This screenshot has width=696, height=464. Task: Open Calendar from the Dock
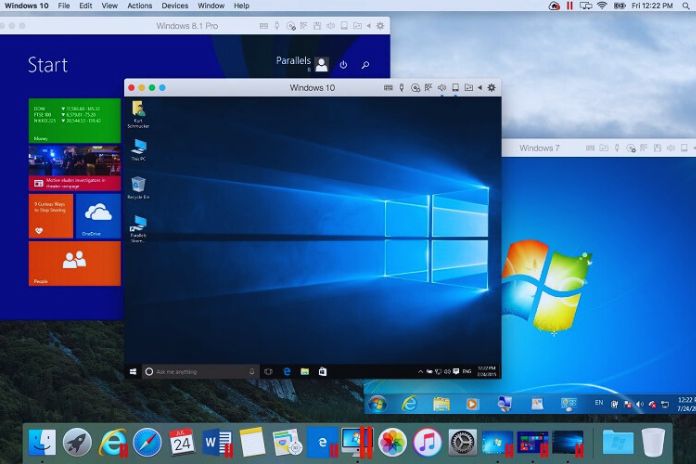(x=182, y=442)
